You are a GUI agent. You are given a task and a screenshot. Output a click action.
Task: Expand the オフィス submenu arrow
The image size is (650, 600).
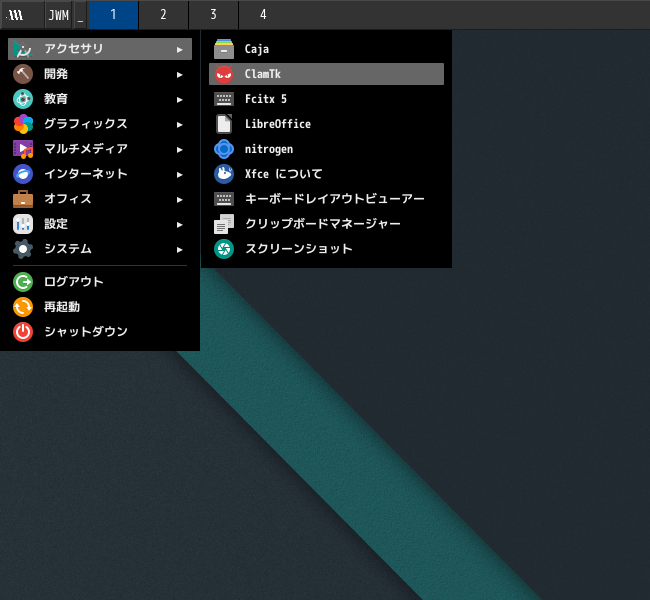179,199
